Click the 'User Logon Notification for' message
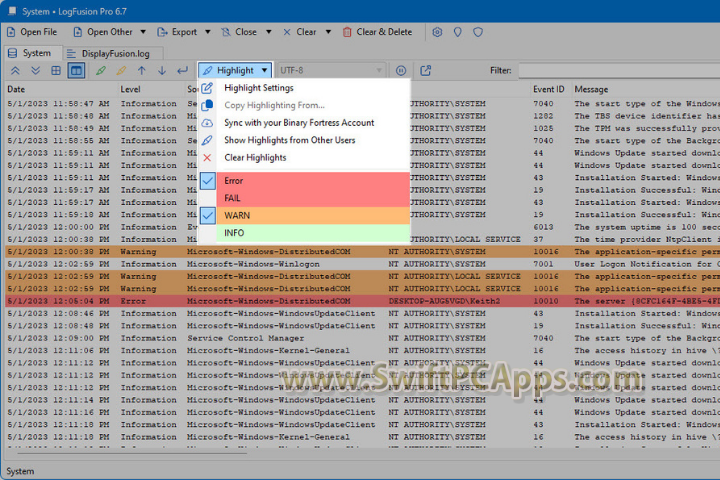Screen dimensions: 720x480 pyautogui.click(x=647, y=264)
